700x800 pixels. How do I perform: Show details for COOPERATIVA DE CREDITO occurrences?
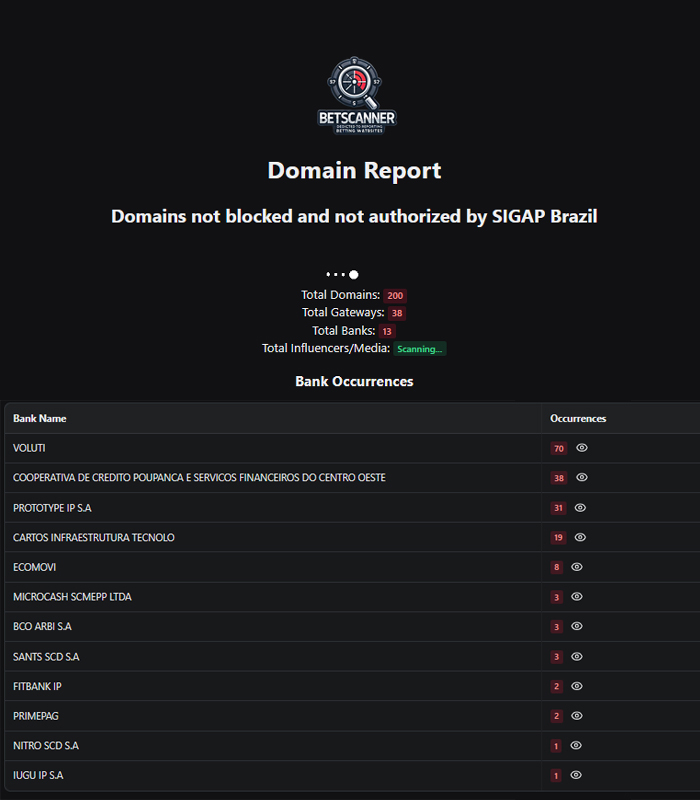582,477
